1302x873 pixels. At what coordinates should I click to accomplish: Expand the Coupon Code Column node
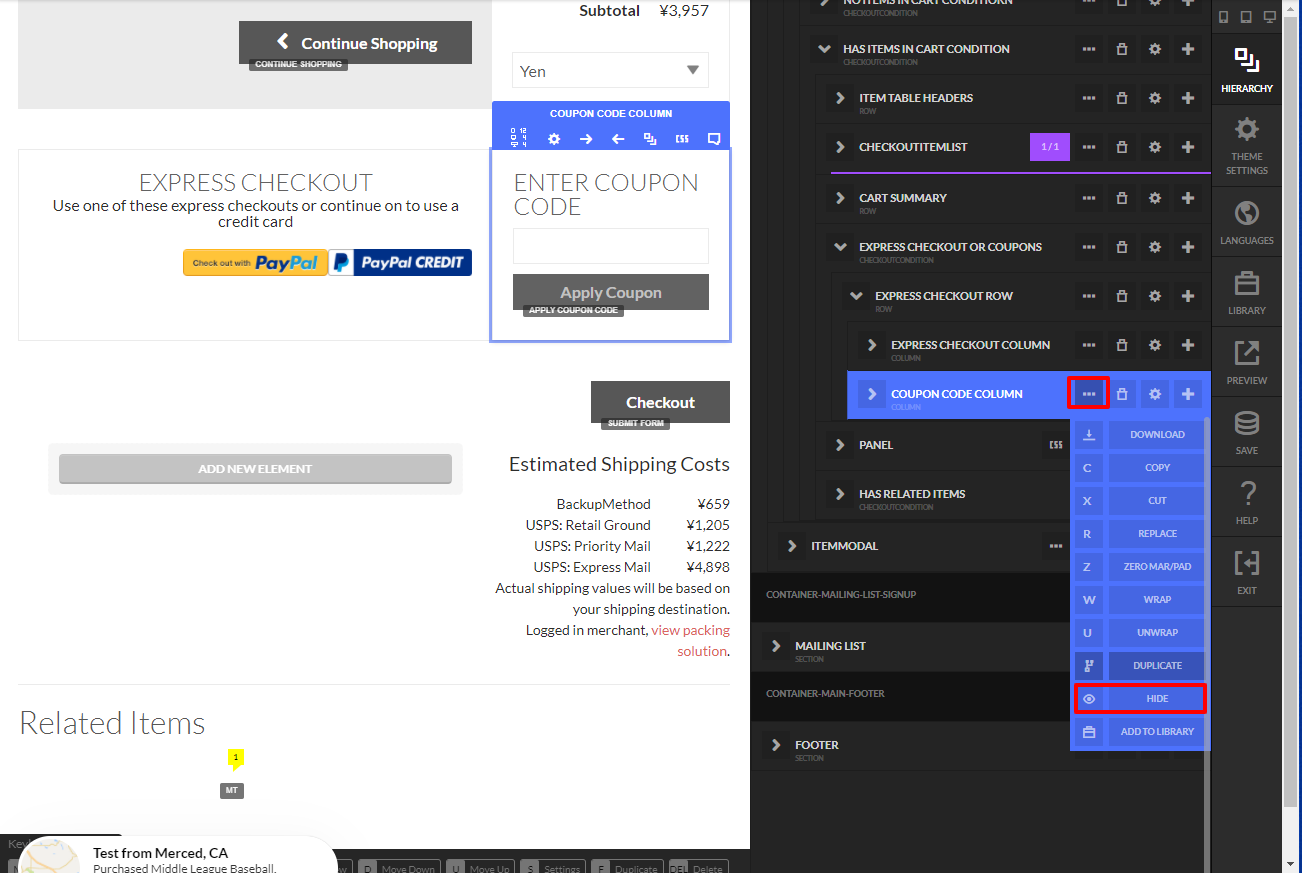tap(873, 394)
